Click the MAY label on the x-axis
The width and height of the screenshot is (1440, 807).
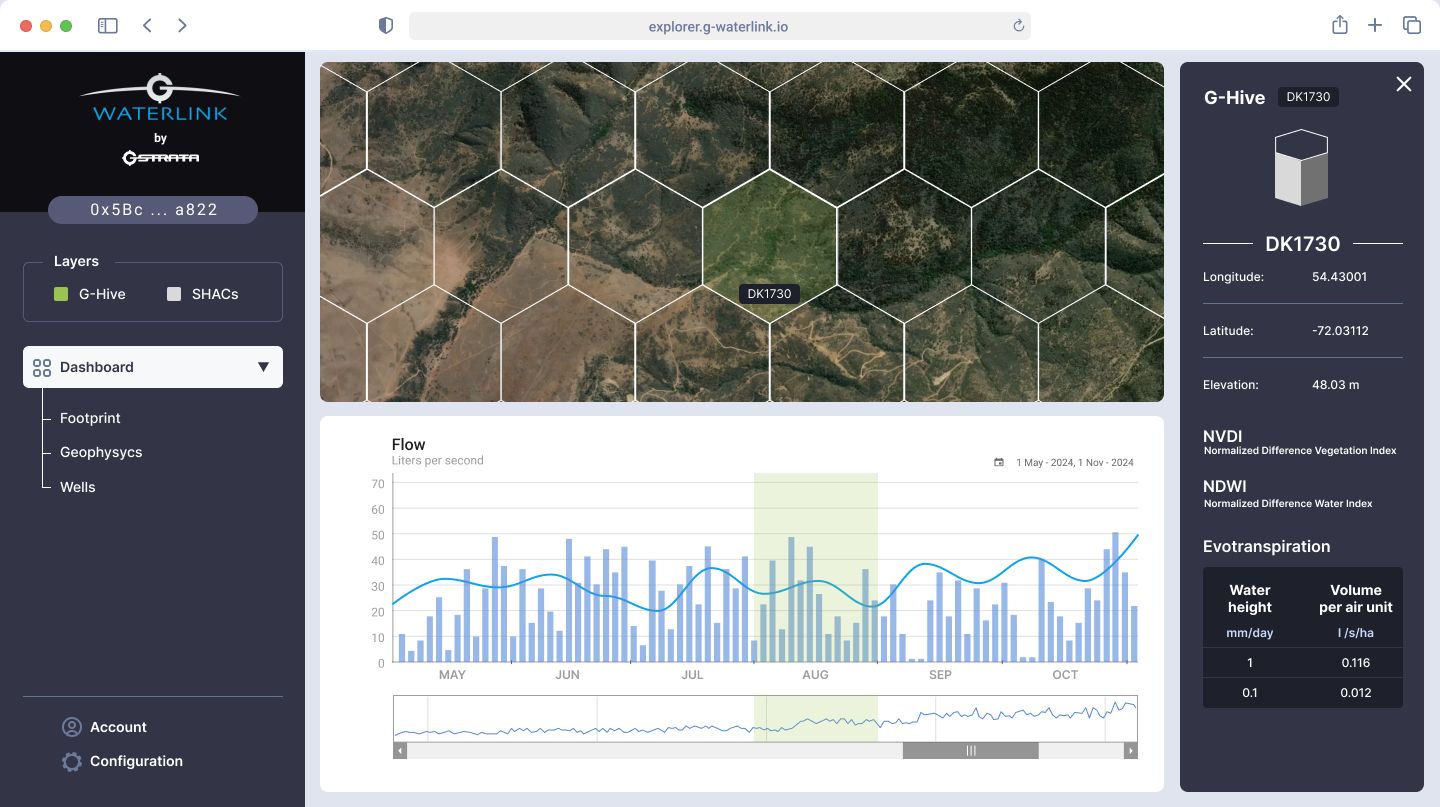click(452, 675)
